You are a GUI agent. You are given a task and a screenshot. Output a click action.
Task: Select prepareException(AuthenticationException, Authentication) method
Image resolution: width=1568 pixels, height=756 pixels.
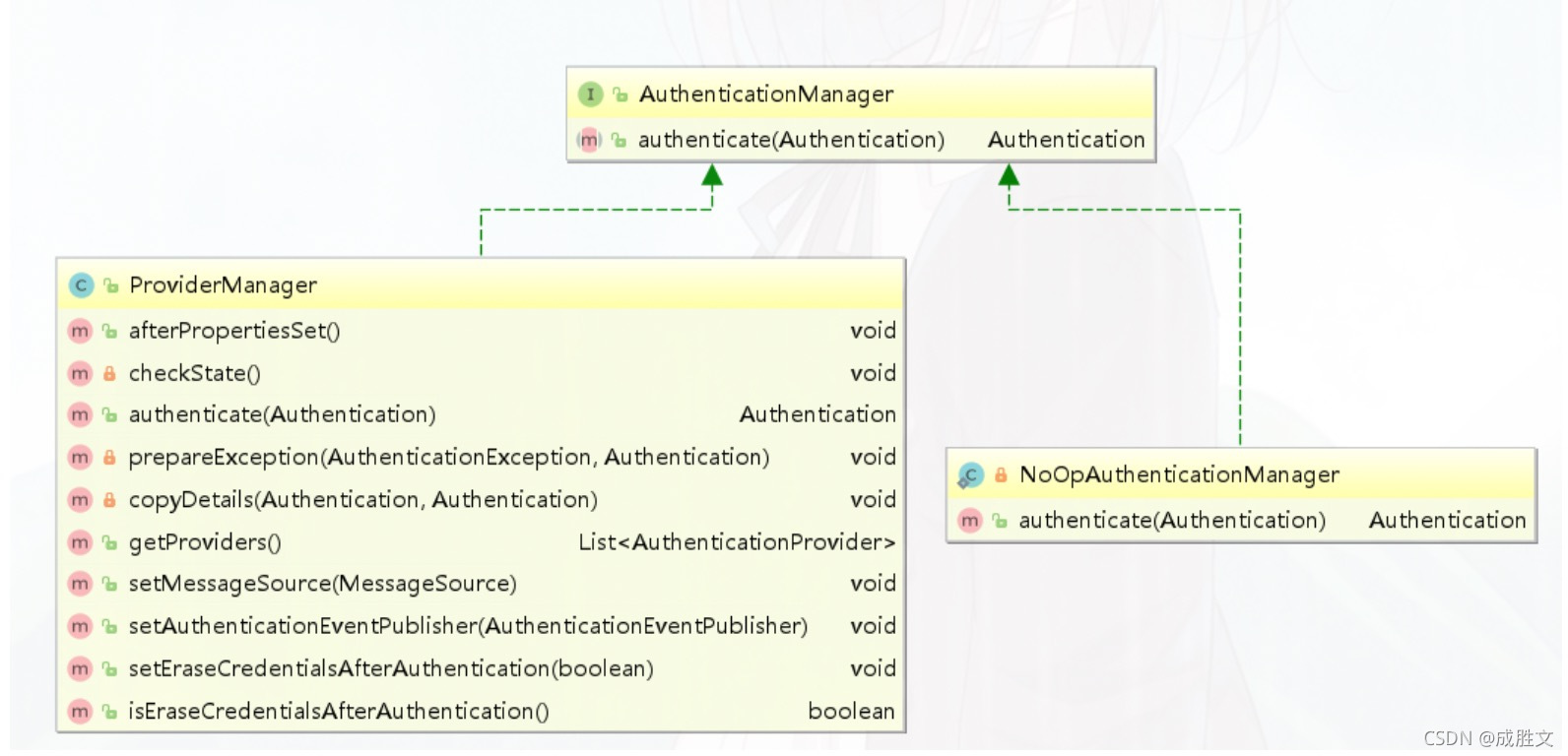449,458
